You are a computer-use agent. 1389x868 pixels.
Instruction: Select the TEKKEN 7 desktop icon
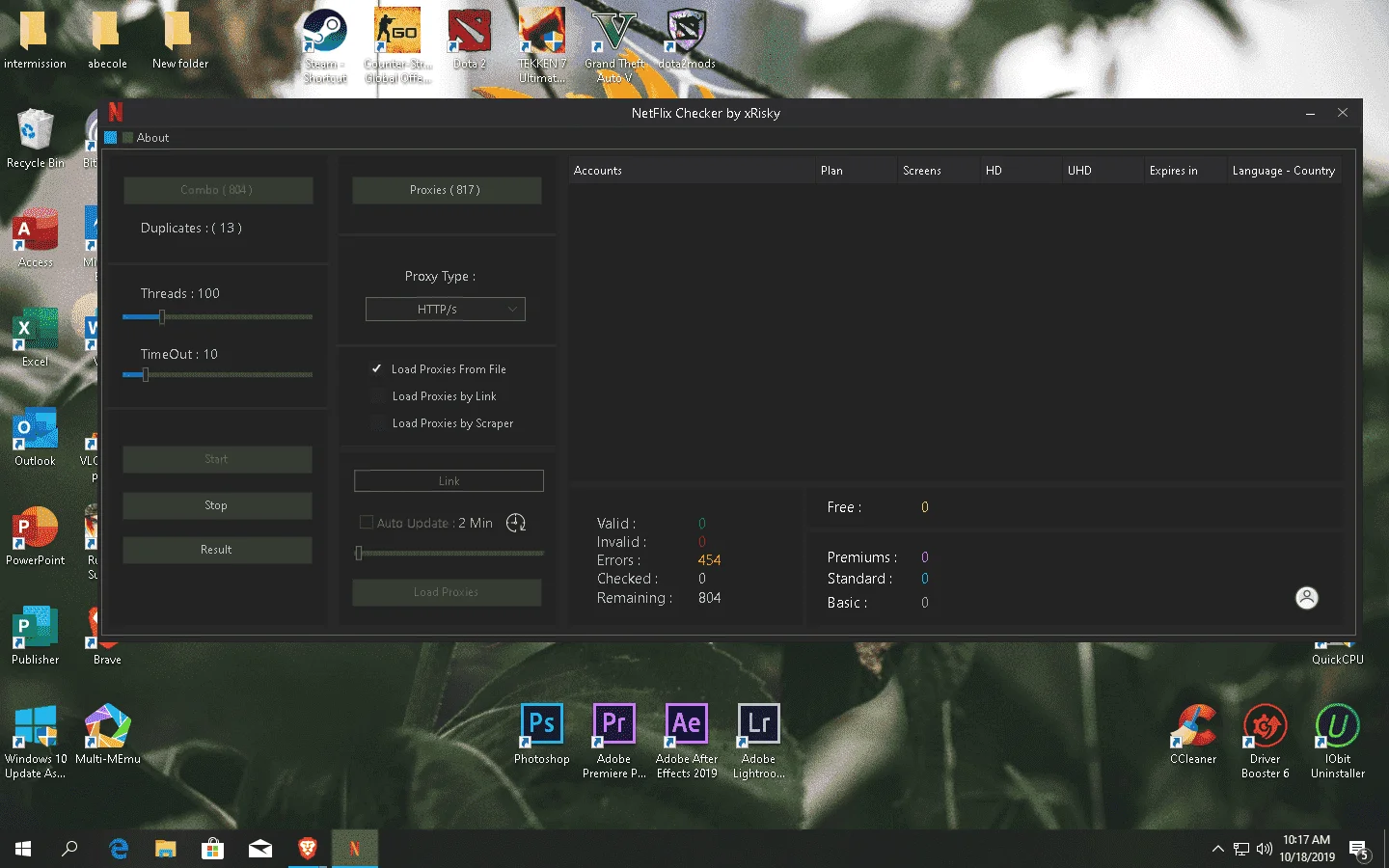click(x=542, y=46)
